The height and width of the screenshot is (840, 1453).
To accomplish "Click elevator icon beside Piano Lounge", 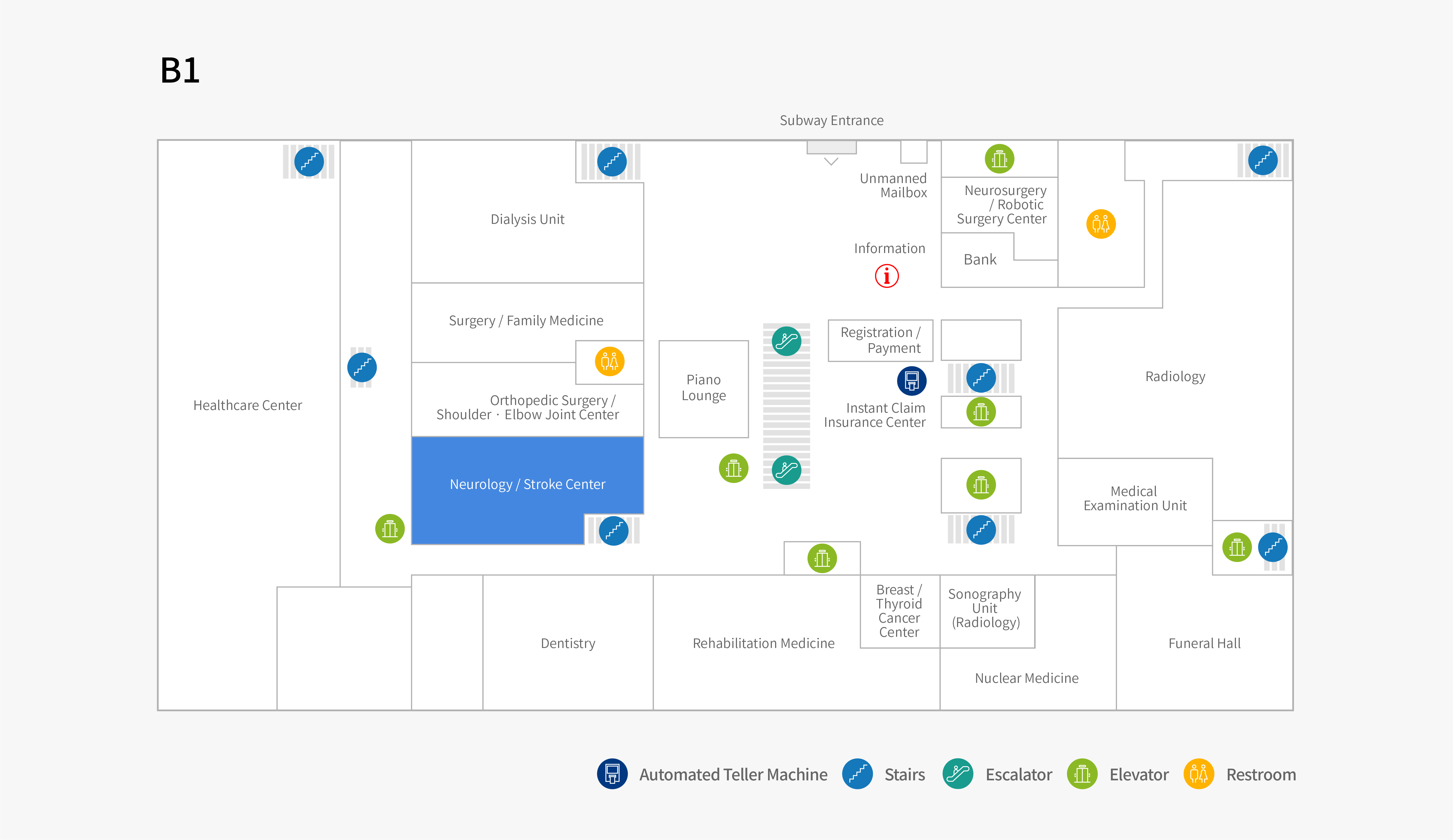I will click(733, 468).
